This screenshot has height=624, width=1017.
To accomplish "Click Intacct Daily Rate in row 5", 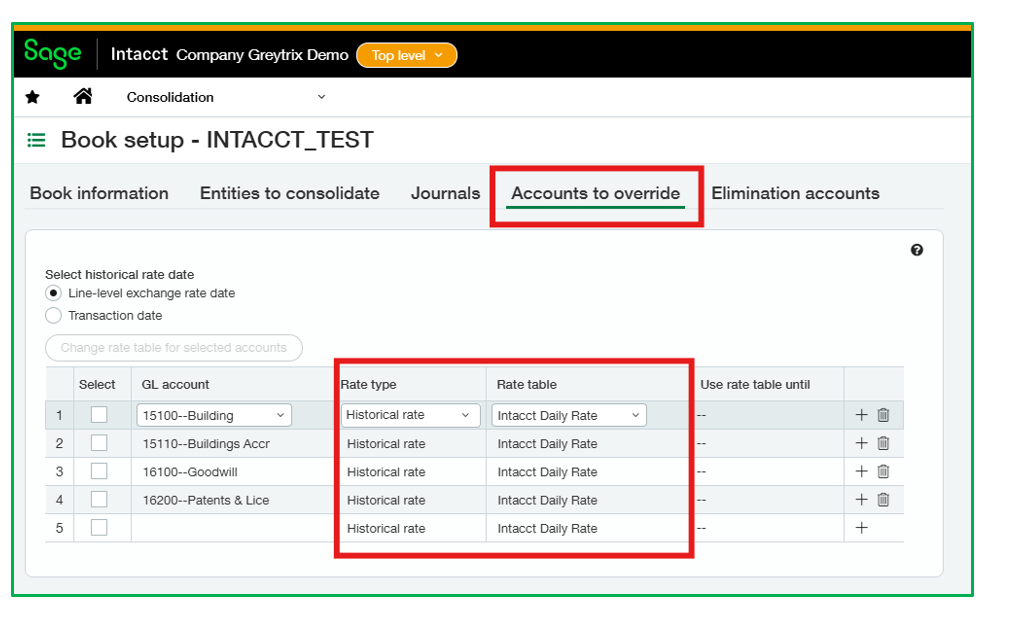I will click(547, 529).
